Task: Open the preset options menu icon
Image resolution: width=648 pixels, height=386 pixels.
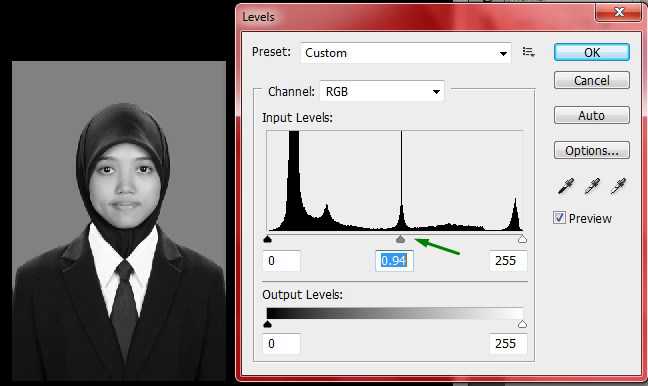Action: [528, 52]
